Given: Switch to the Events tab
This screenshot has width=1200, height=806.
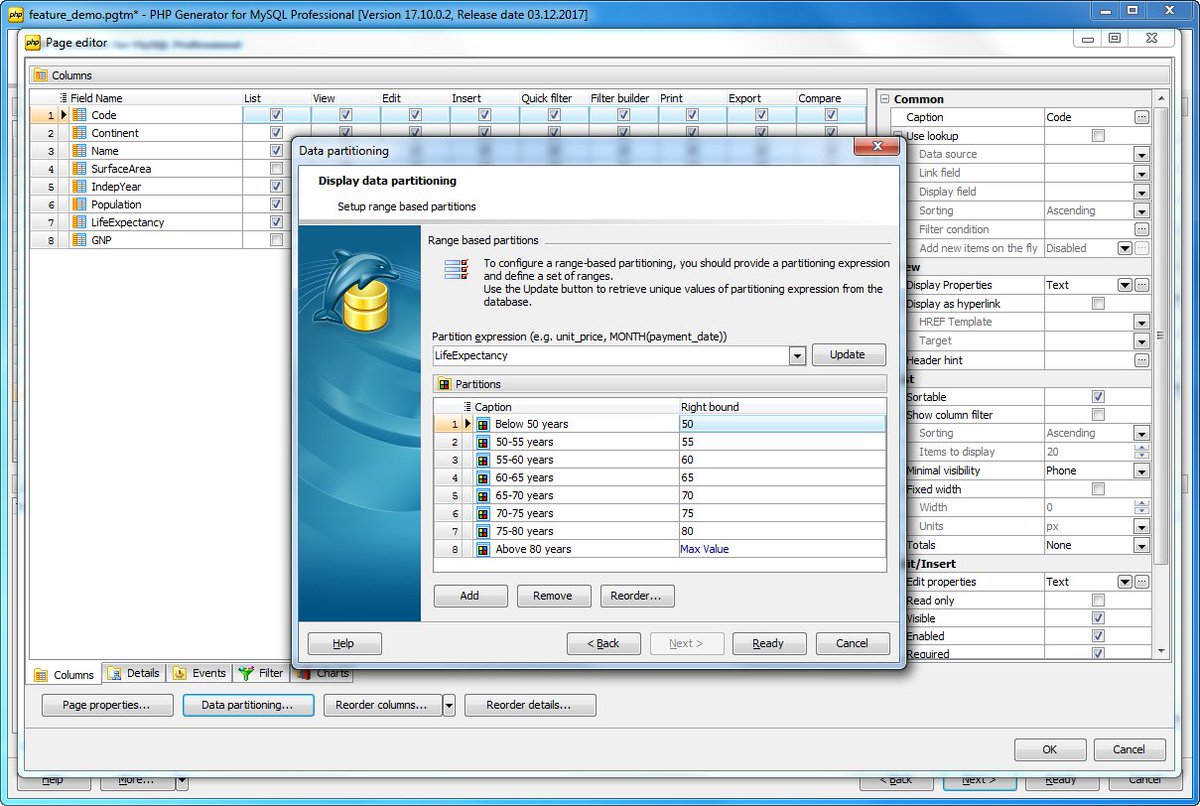Looking at the screenshot, I should tap(199, 673).
